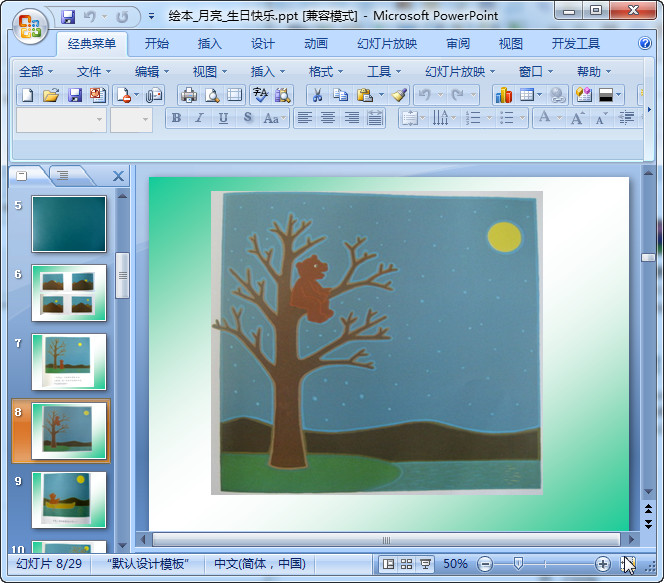This screenshot has width=664, height=583.
Task: Toggle text Shadow formatting
Action: (247, 118)
